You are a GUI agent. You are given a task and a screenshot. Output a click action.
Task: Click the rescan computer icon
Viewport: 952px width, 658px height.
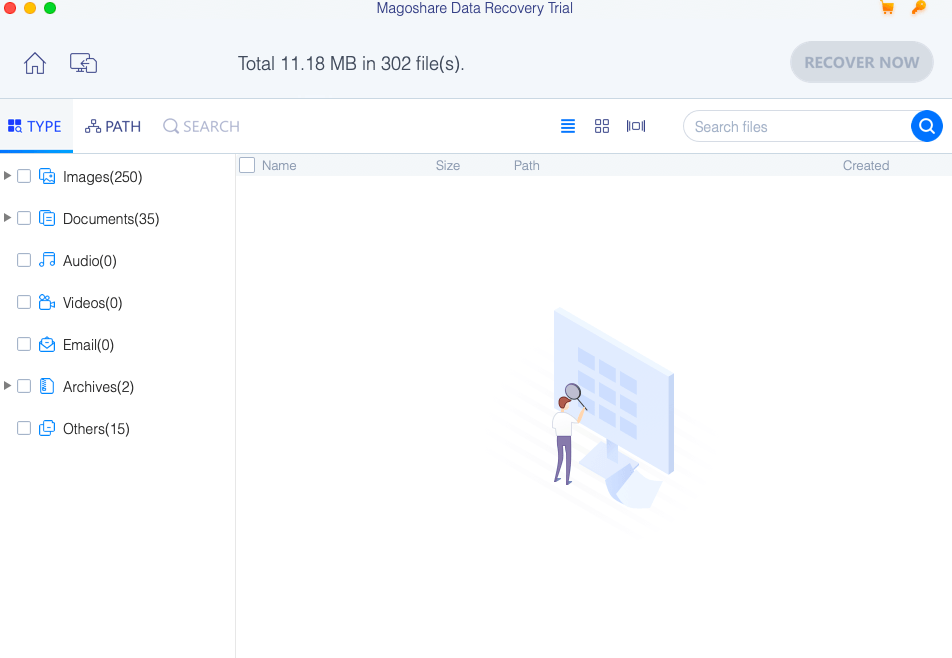pyautogui.click(x=83, y=63)
